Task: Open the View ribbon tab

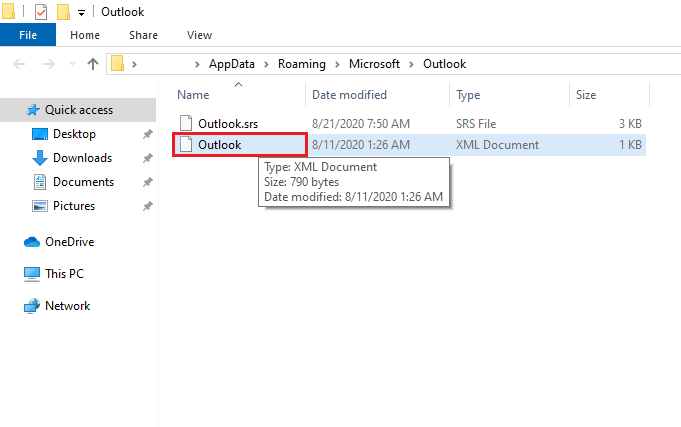Action: tap(199, 35)
